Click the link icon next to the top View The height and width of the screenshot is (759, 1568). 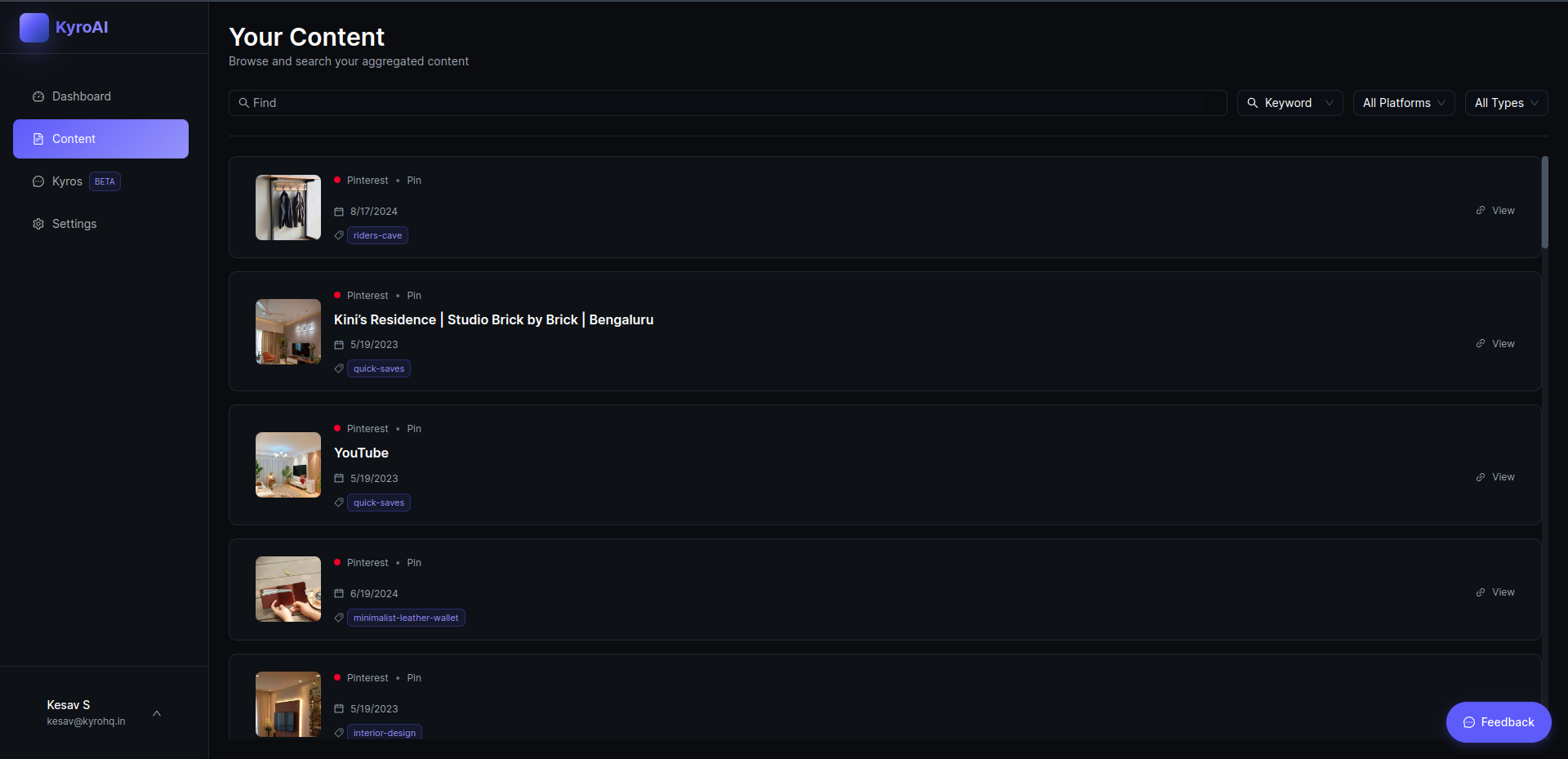tap(1481, 210)
